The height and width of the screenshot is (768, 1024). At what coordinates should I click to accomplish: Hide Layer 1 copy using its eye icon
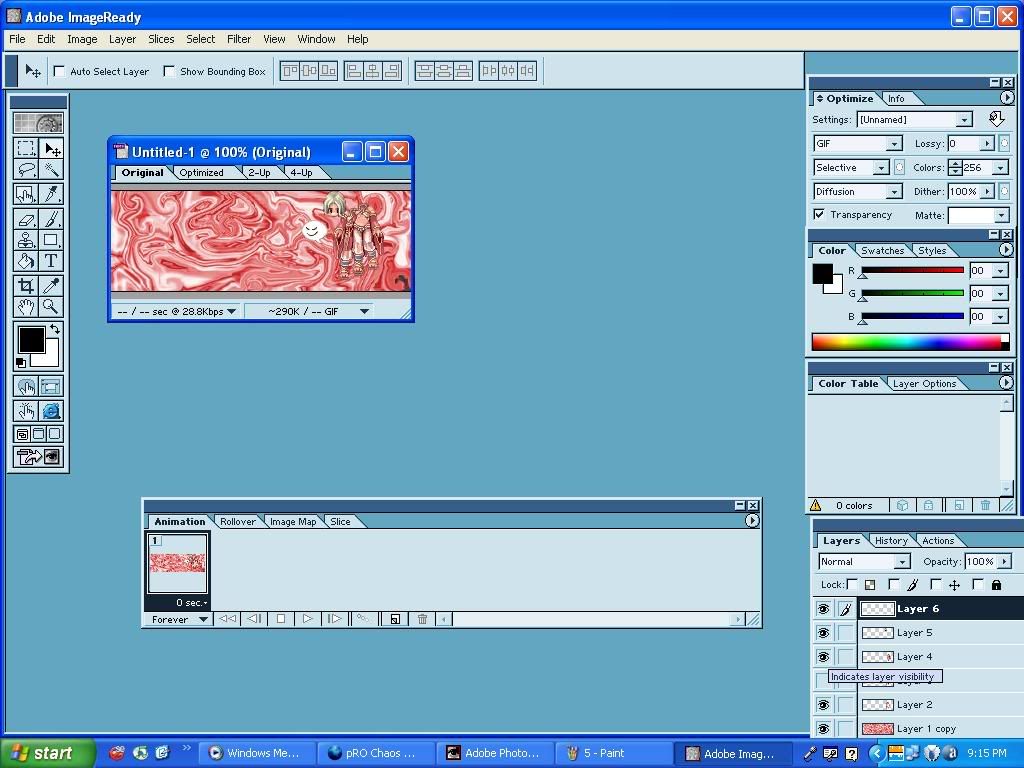click(823, 729)
